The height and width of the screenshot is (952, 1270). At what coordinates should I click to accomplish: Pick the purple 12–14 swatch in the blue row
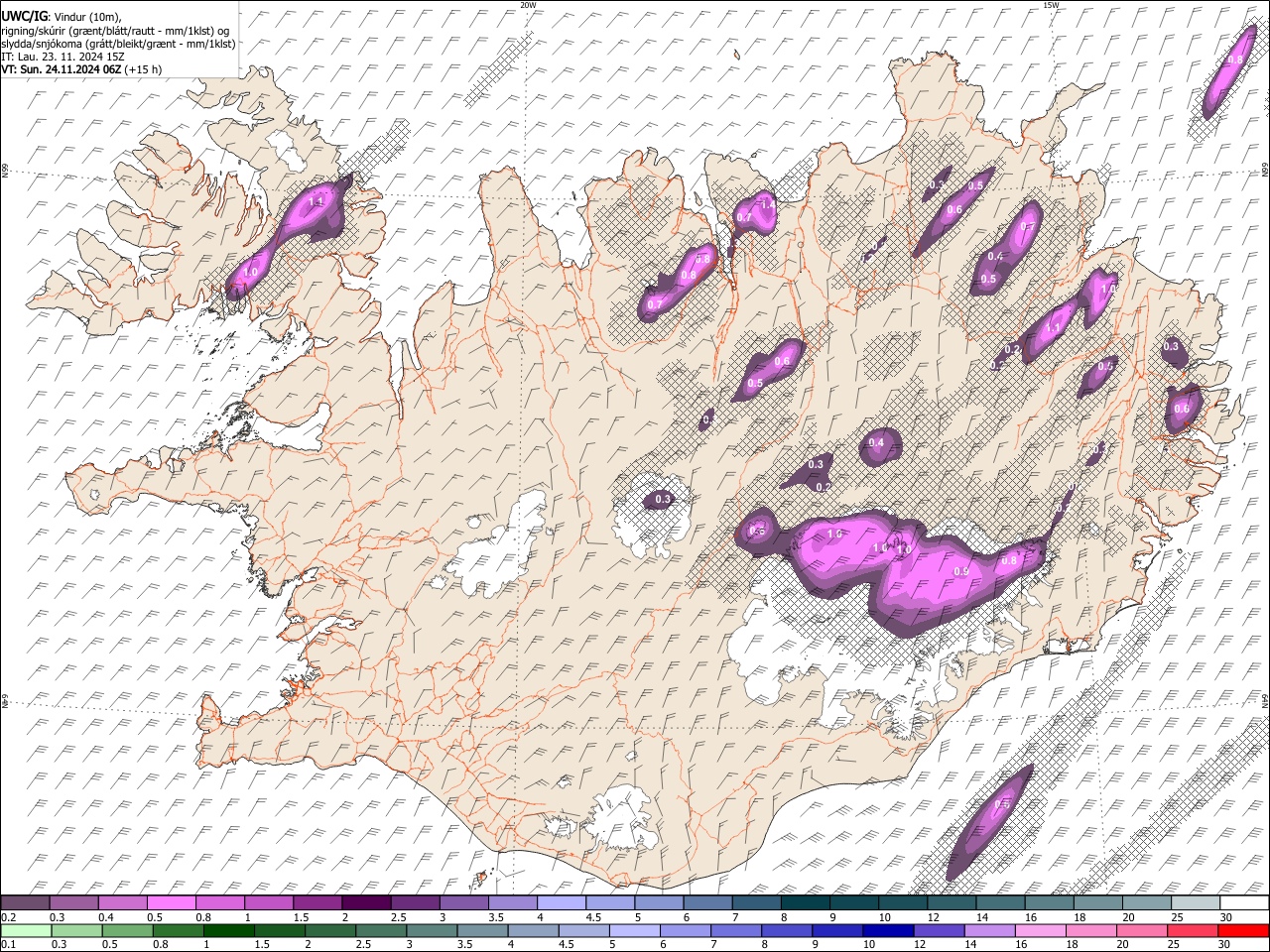pos(939,930)
